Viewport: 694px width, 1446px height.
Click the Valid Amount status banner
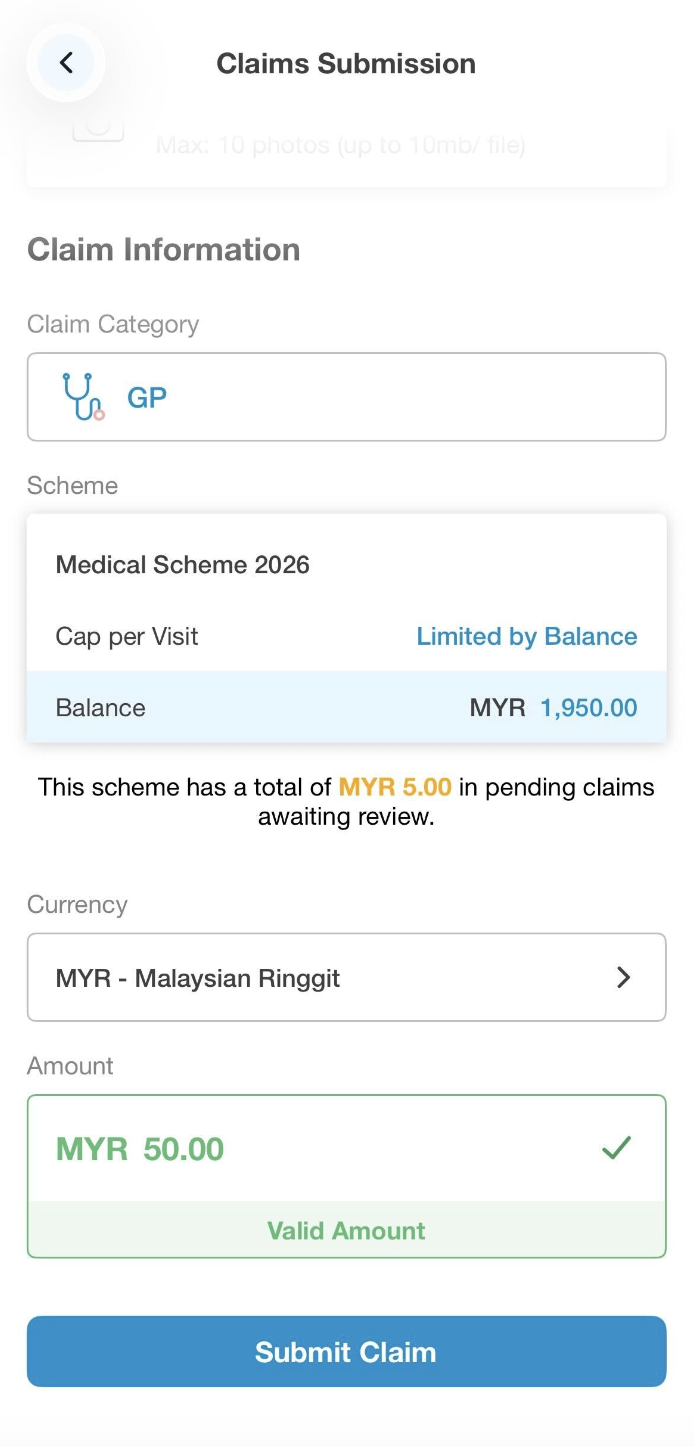click(346, 1230)
